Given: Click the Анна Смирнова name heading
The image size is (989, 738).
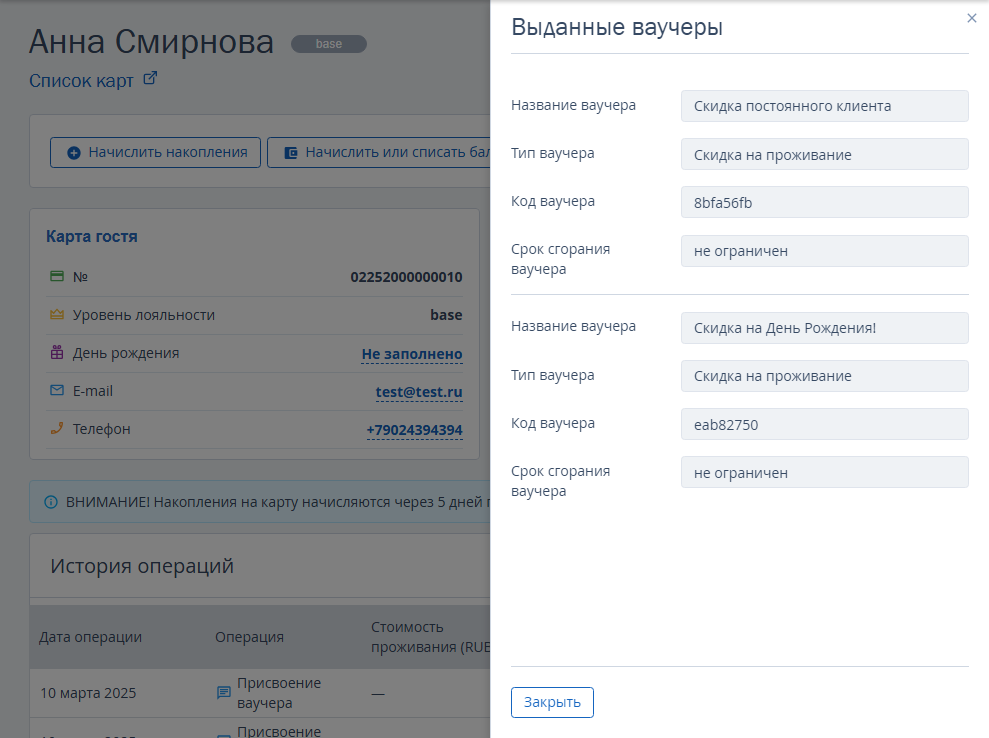Looking at the screenshot, I should pos(151,42).
